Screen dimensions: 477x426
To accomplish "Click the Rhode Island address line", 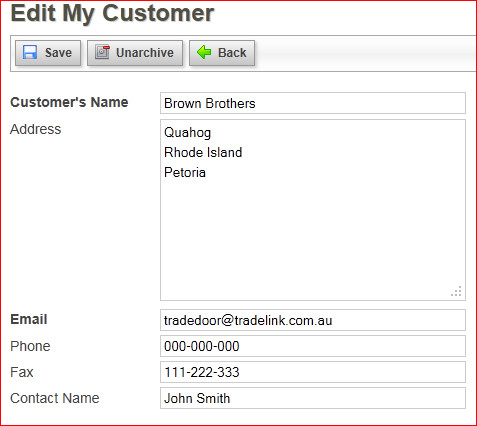I will [203, 152].
